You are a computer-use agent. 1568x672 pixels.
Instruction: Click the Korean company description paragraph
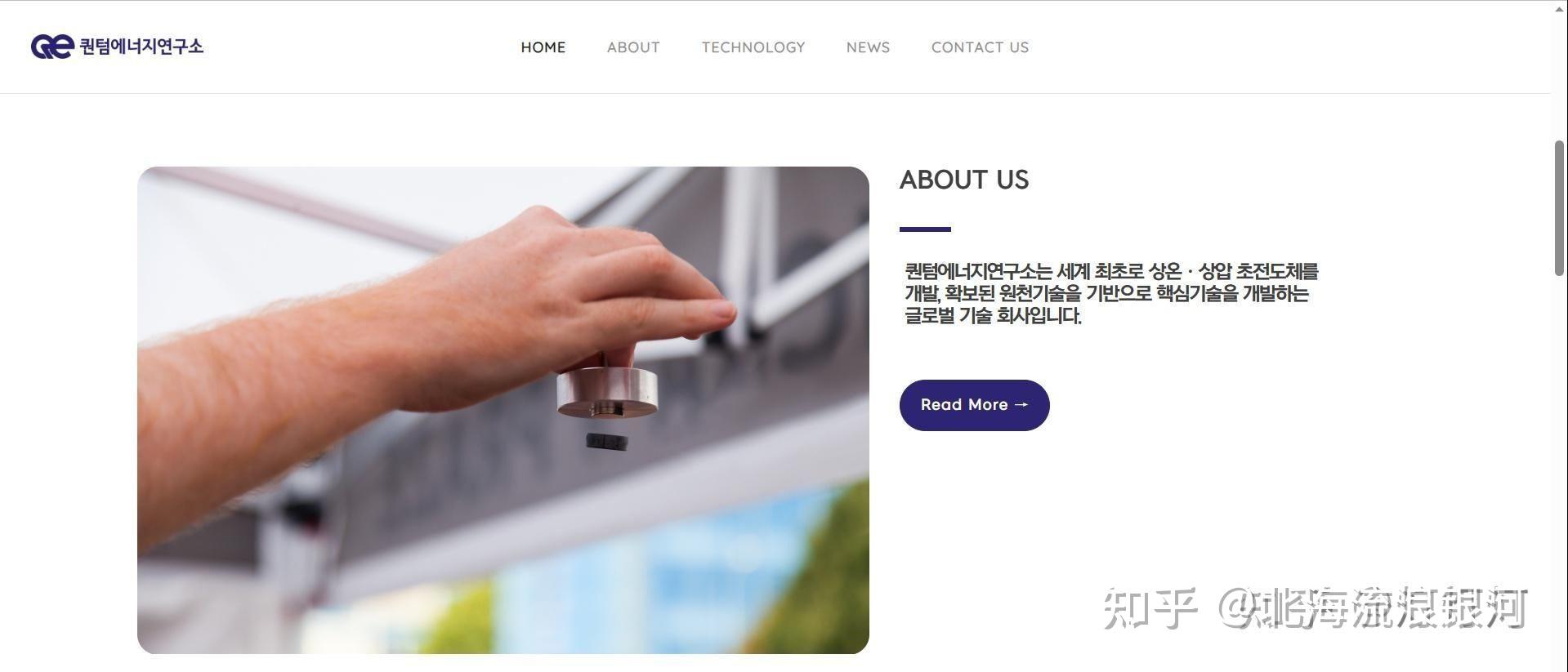(x=1111, y=293)
